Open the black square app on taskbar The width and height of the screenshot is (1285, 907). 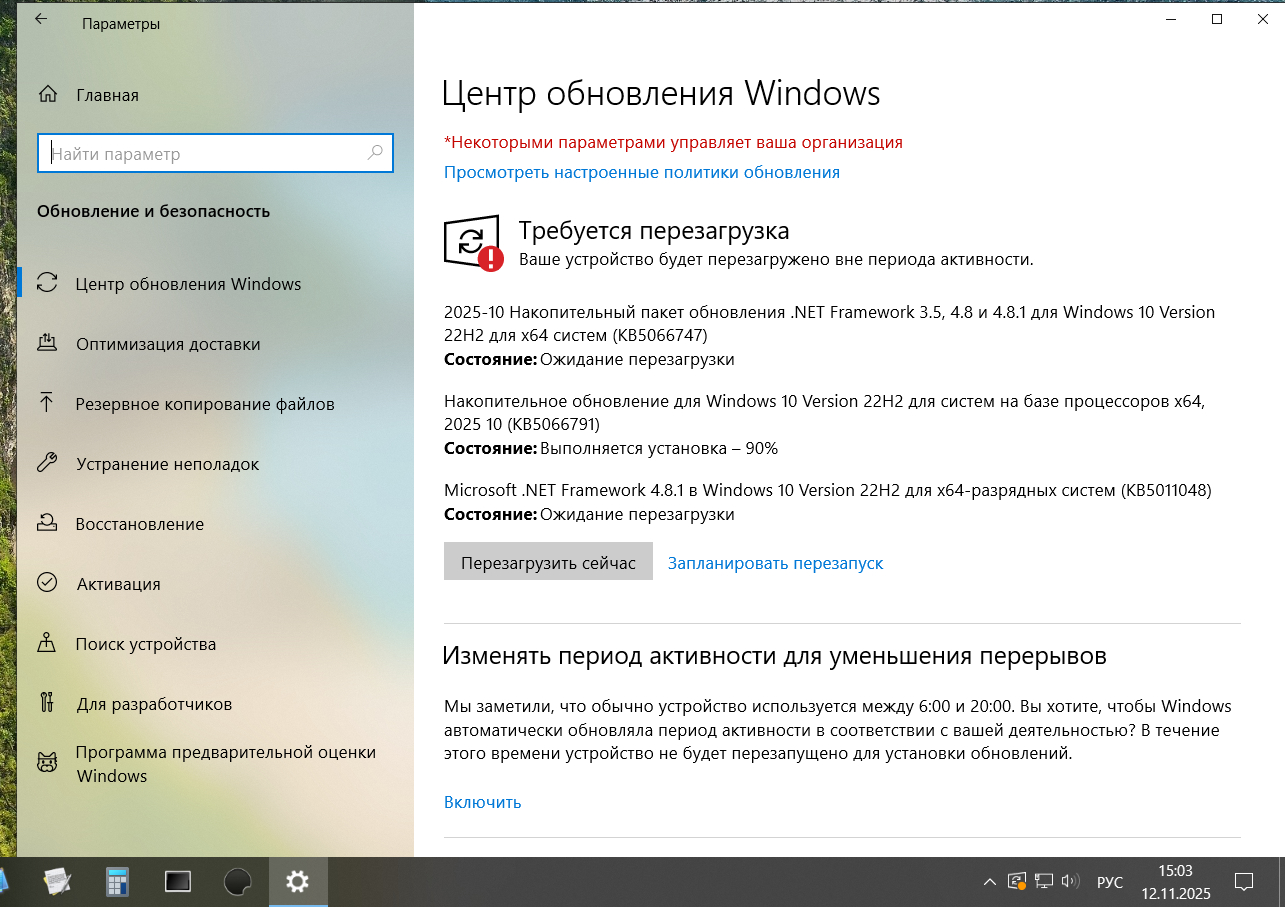[x=178, y=881]
